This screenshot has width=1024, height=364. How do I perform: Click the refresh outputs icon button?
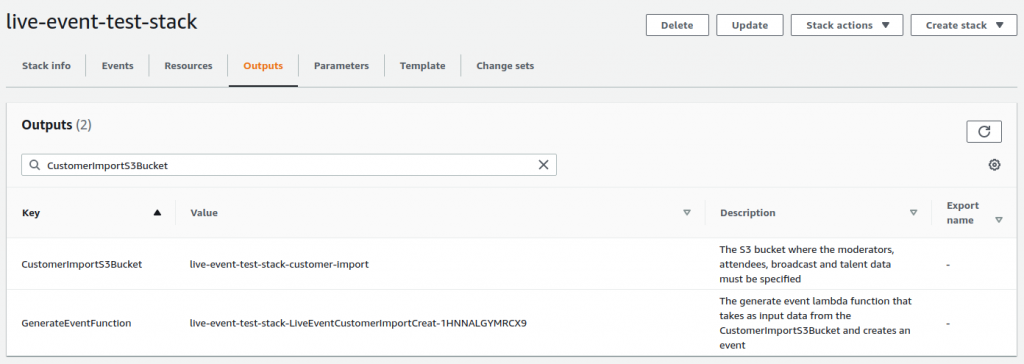point(984,131)
